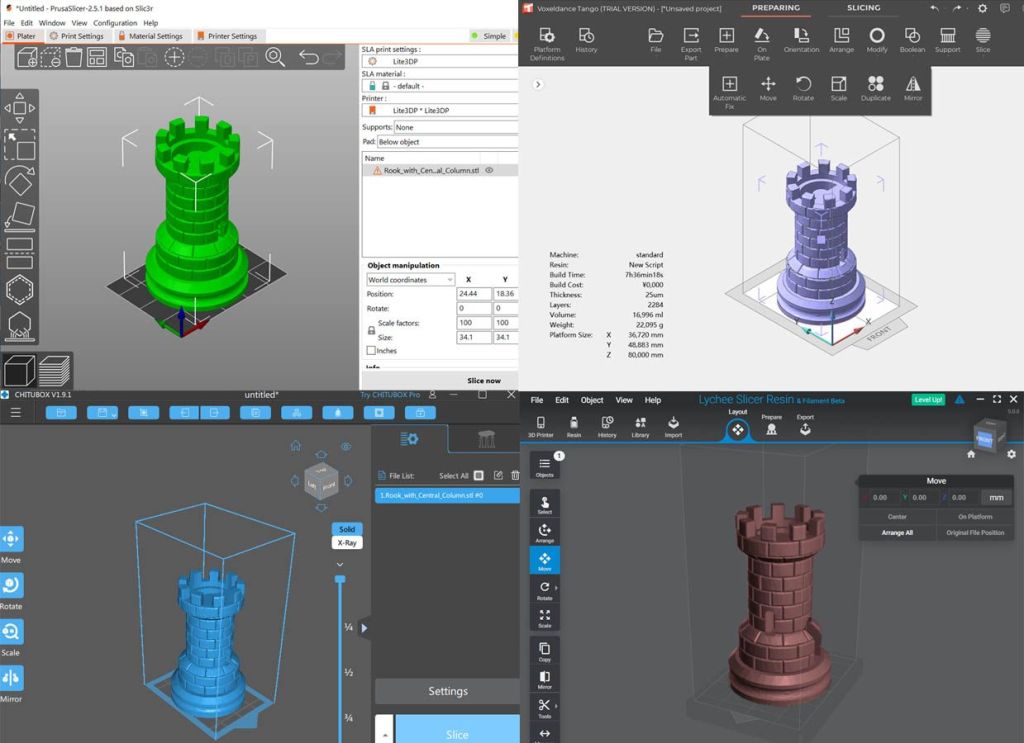
Task: Open the Material Settings tab in PrusaSlicer
Action: point(151,36)
